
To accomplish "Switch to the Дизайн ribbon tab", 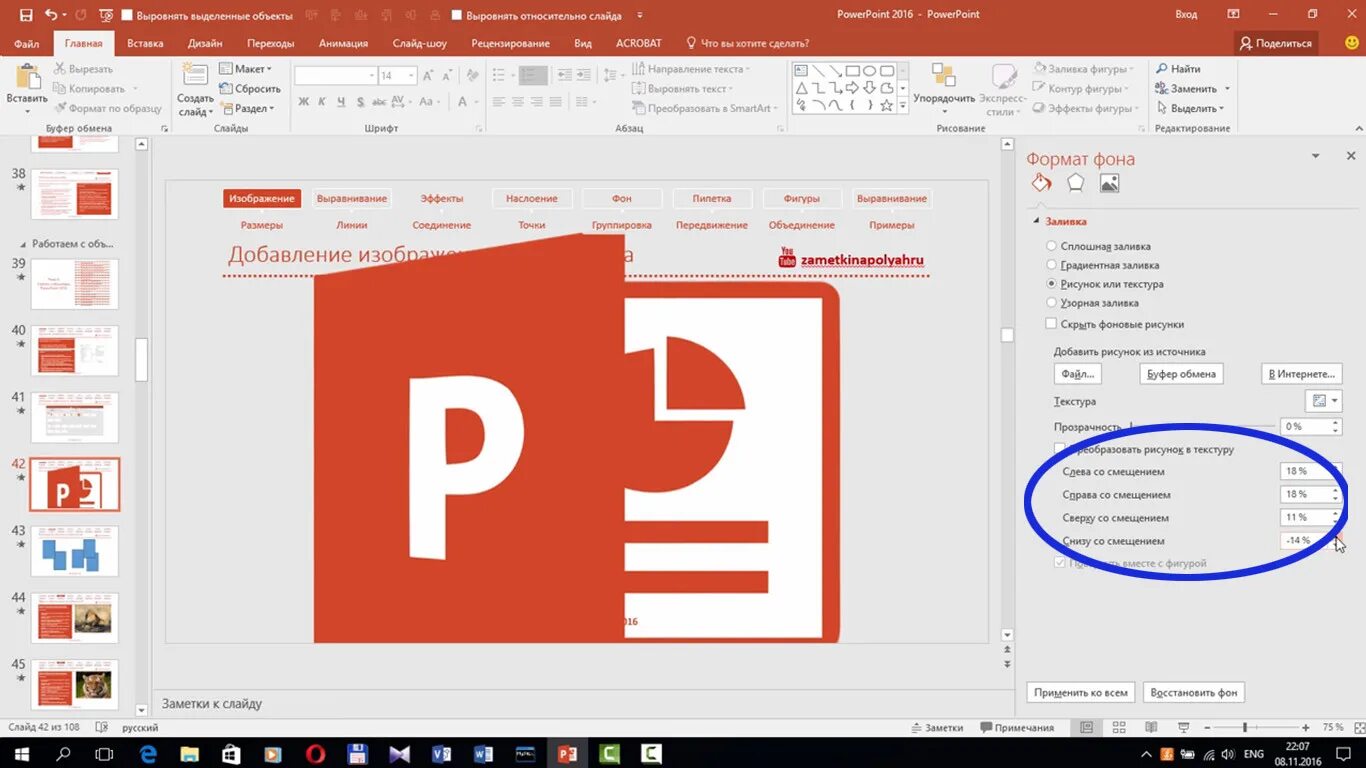I will tap(205, 43).
